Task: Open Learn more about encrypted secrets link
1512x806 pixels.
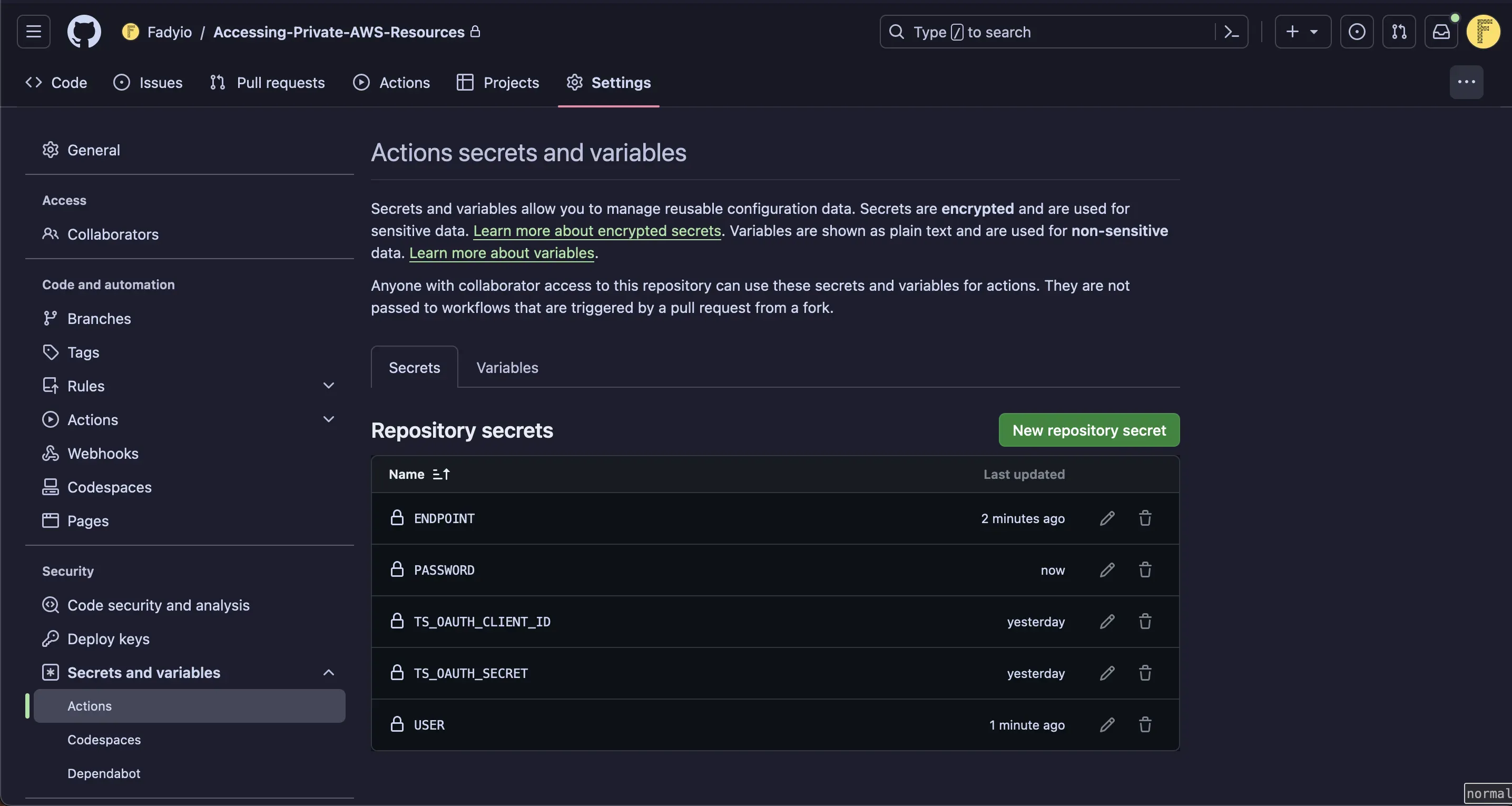Action: [596, 231]
